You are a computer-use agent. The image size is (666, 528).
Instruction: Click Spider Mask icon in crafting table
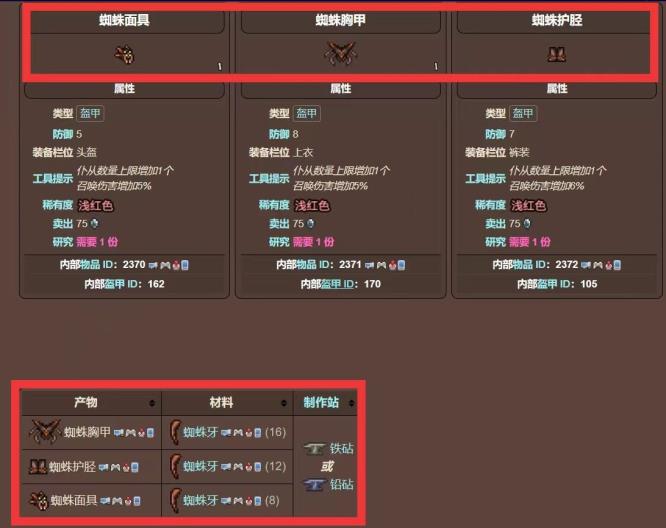39,500
